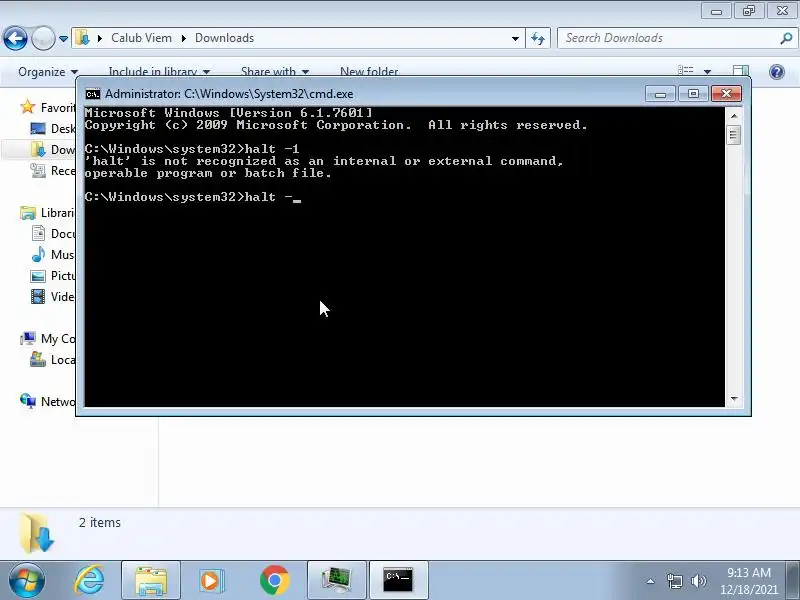Click the folder icon in address bar
Screen dimensions: 800x600
point(82,38)
